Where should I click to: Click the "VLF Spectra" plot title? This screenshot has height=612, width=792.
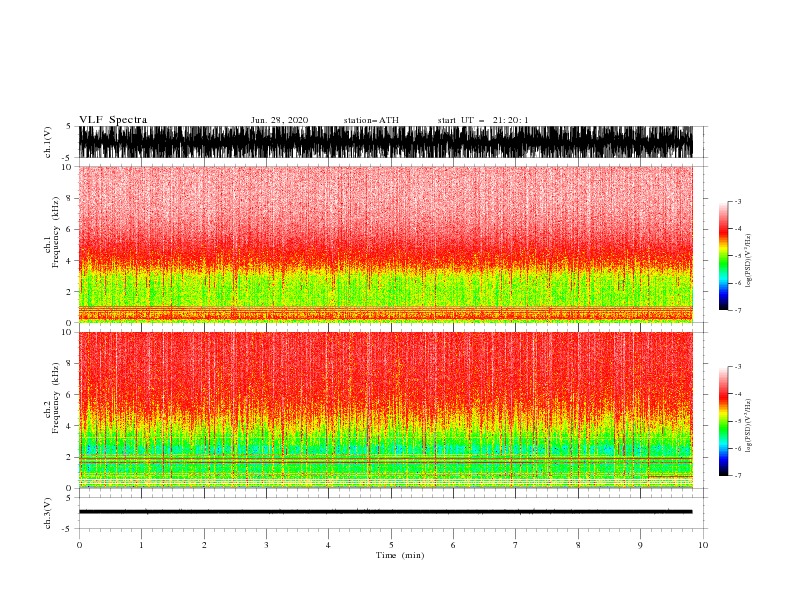[x=113, y=120]
